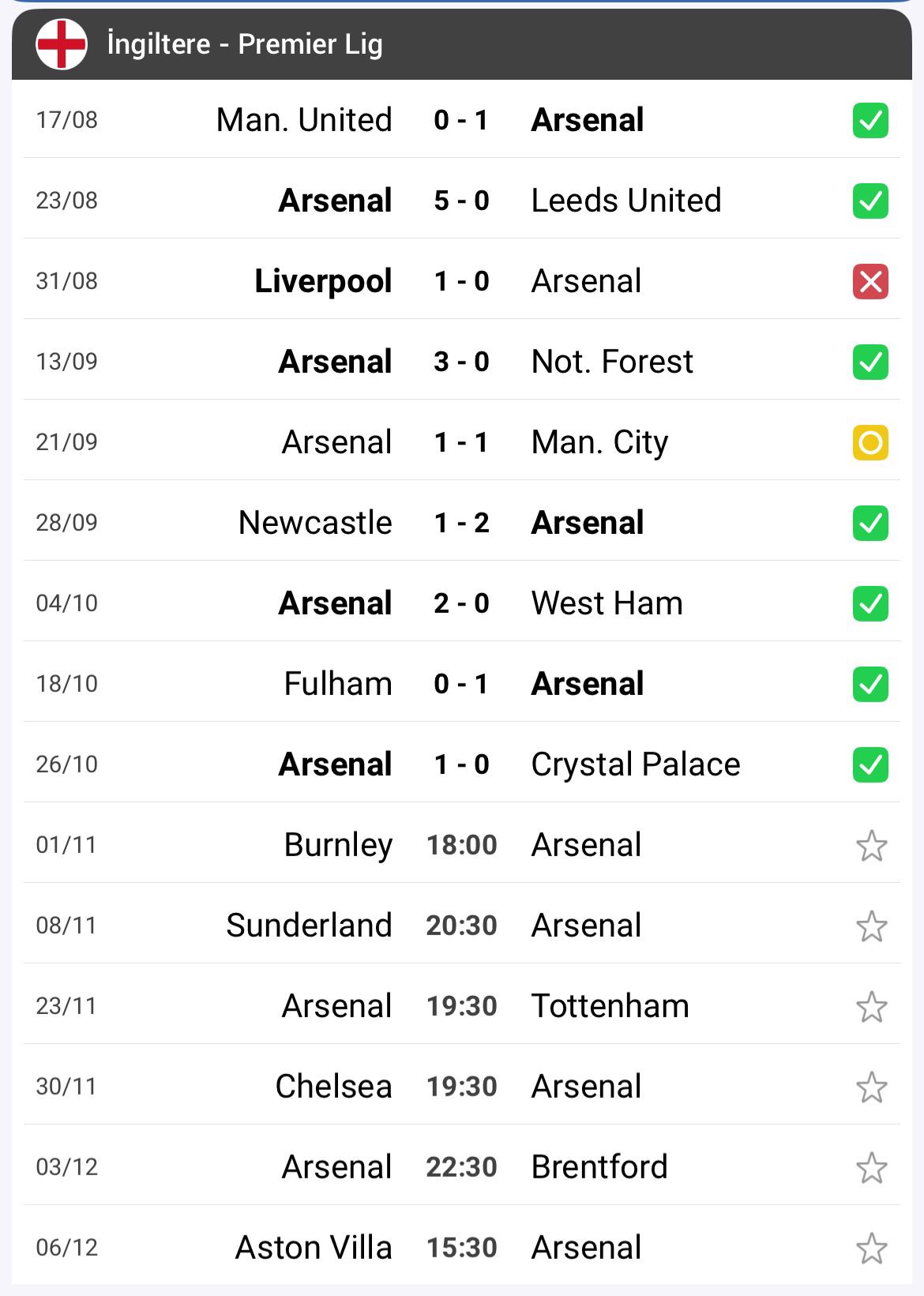Click the win icon for Man. United match

pyautogui.click(x=870, y=121)
